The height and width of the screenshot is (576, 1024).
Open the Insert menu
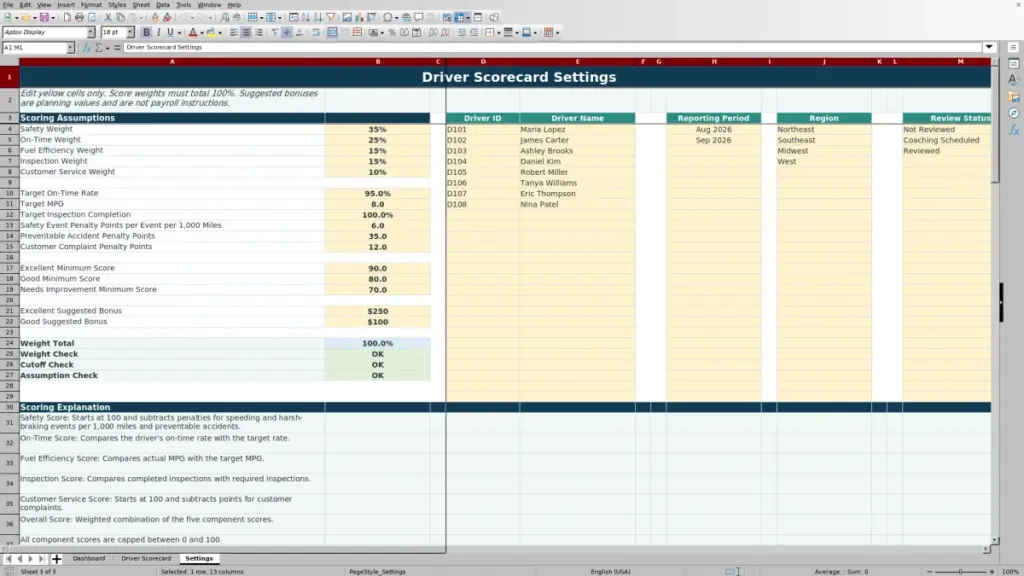tap(66, 5)
